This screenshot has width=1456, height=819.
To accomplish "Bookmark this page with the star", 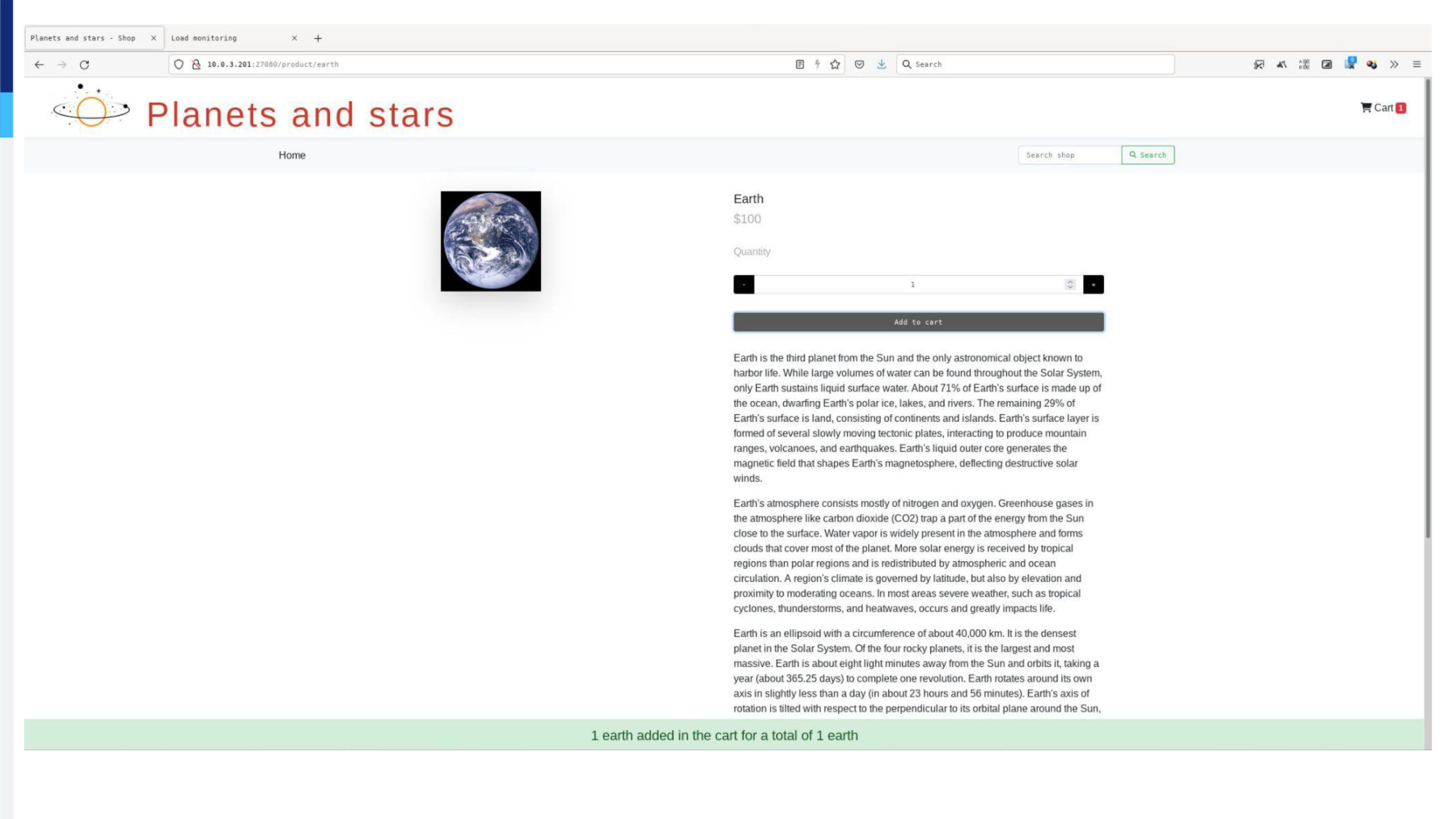I will 835,65.
